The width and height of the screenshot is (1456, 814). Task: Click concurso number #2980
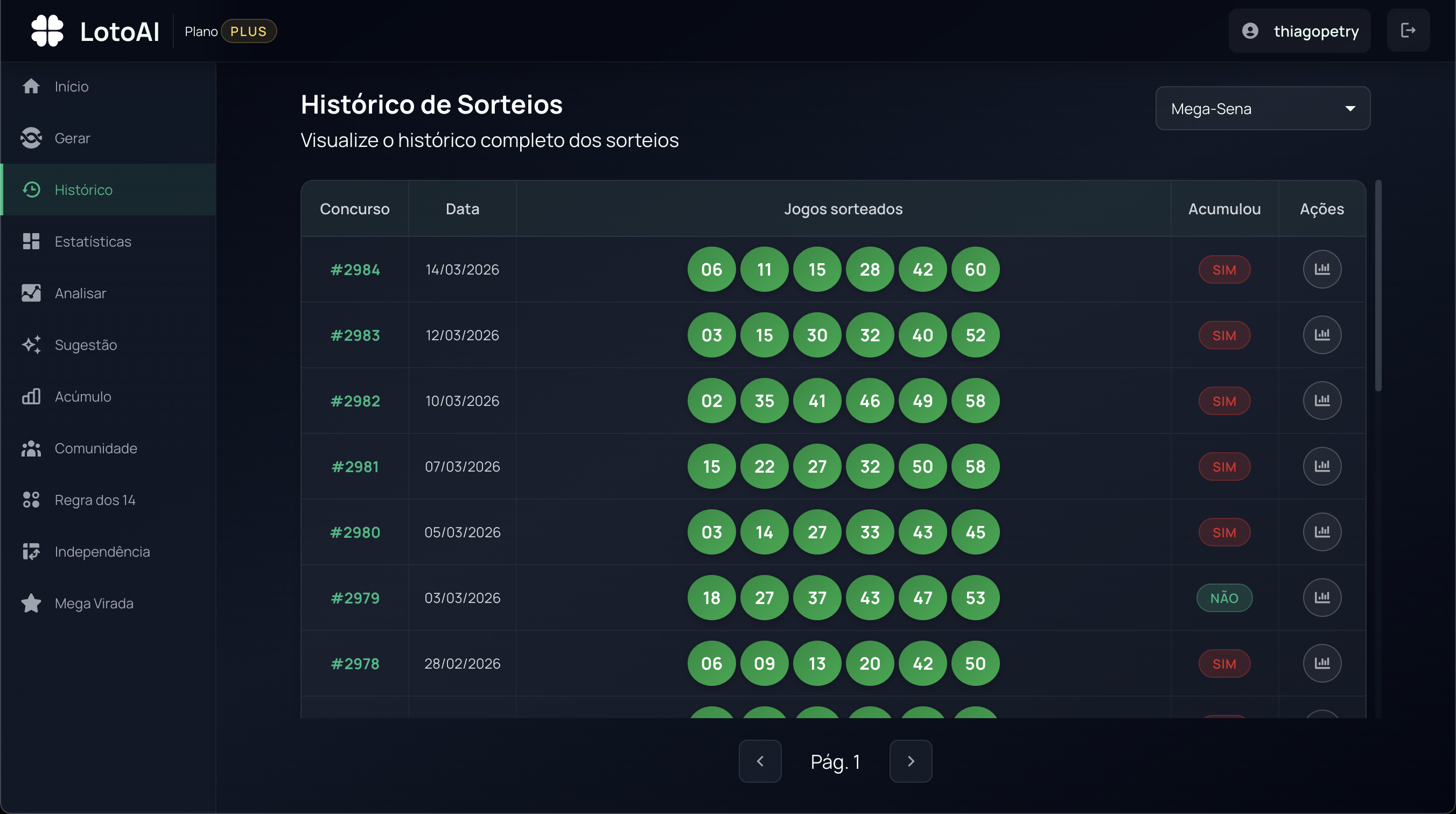point(355,532)
